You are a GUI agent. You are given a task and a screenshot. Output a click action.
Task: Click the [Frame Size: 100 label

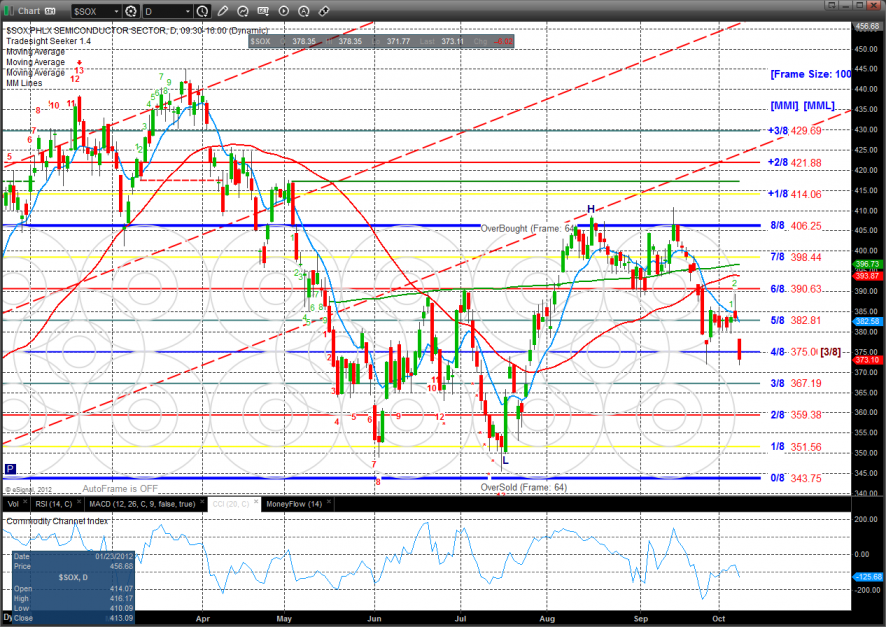811,74
